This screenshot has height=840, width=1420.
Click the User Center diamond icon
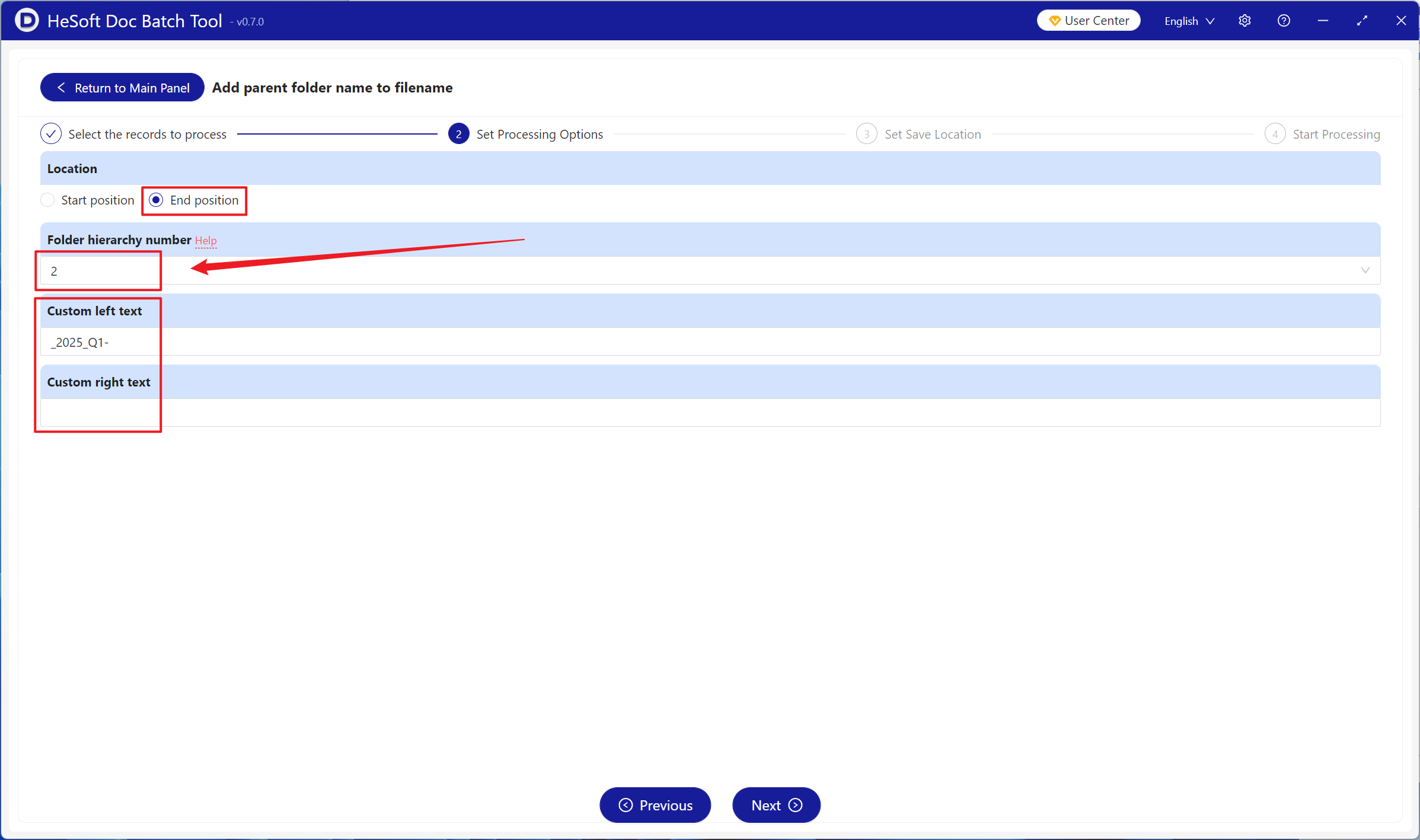tap(1054, 21)
